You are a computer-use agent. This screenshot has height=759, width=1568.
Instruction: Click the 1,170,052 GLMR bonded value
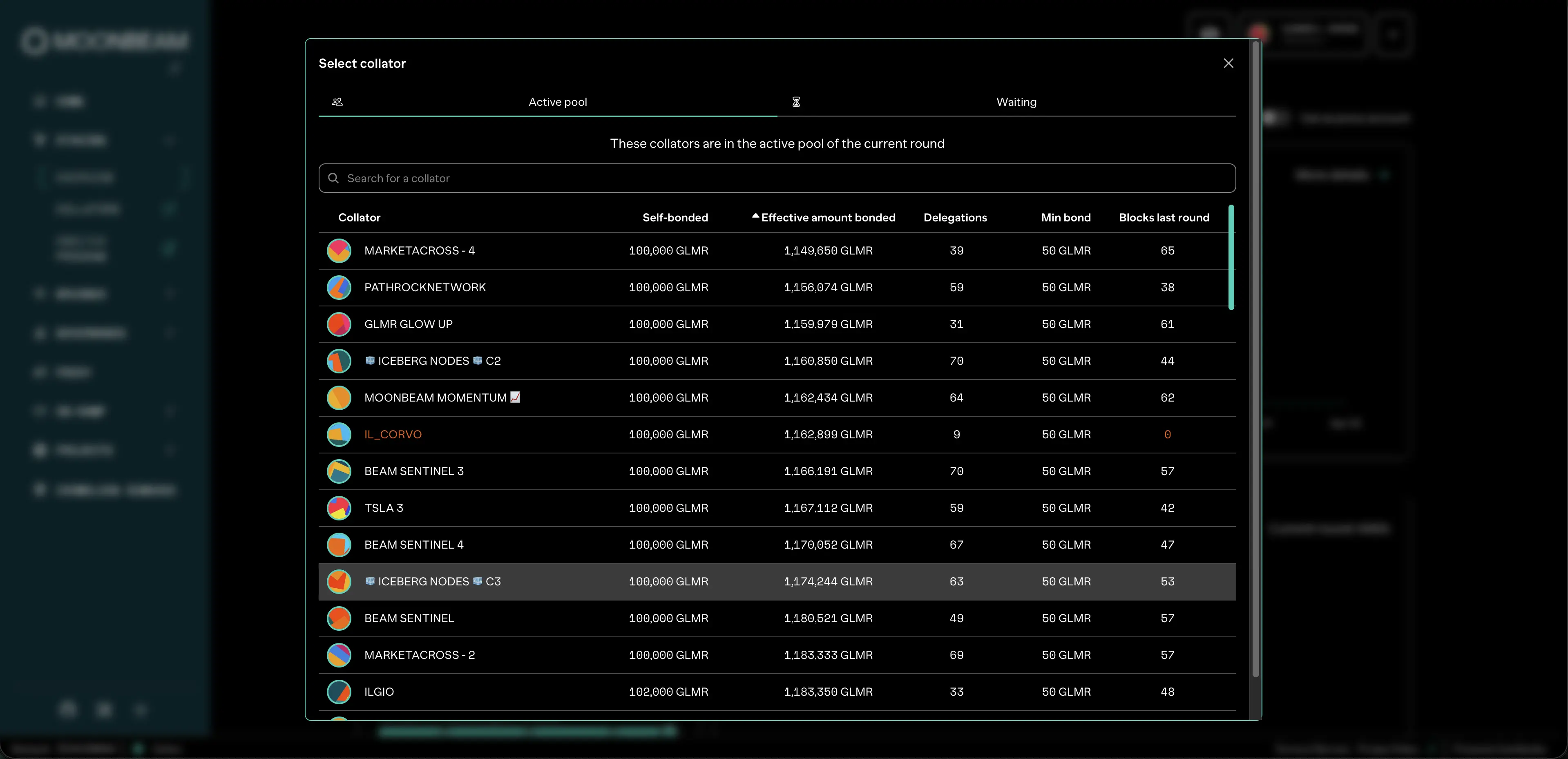pyautogui.click(x=828, y=545)
